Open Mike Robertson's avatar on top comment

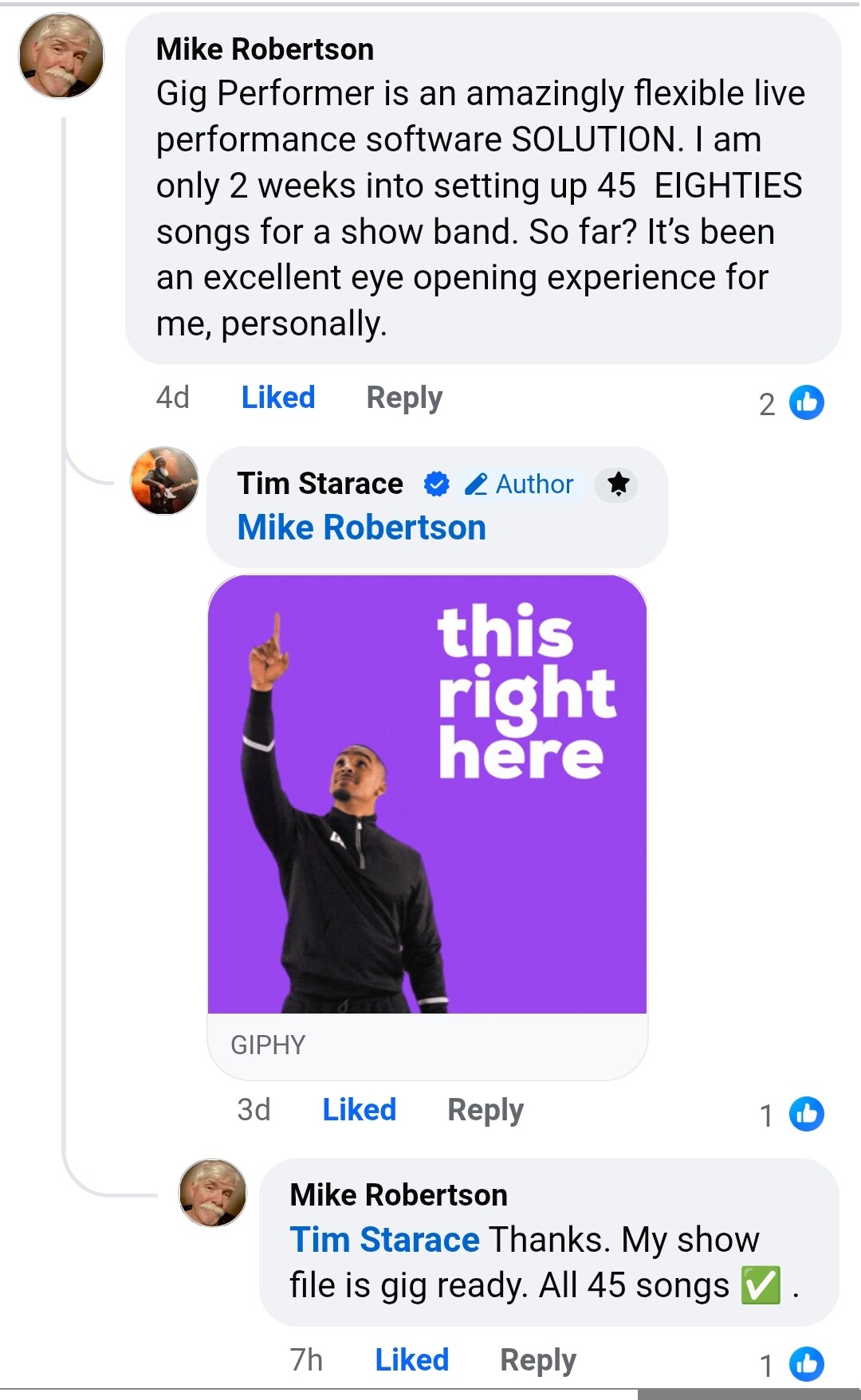point(61,56)
